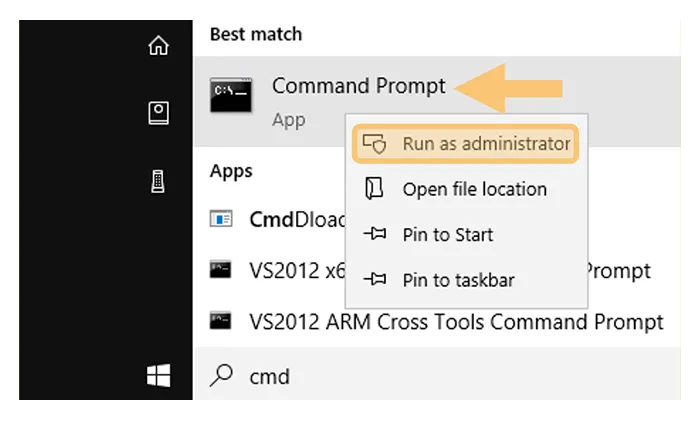Click the VS2012 x6 prompt icon

[221, 270]
